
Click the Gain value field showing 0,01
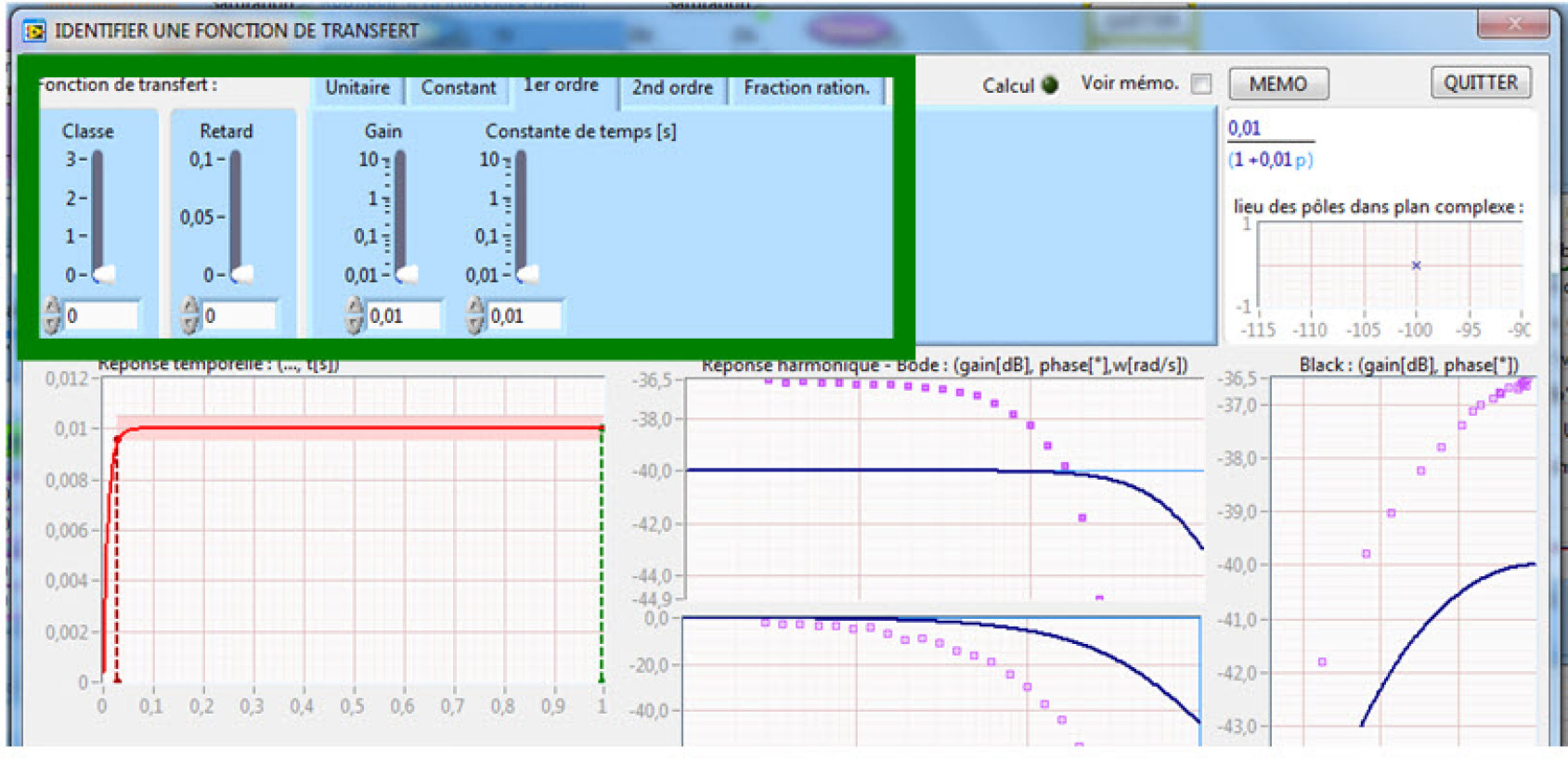[404, 316]
